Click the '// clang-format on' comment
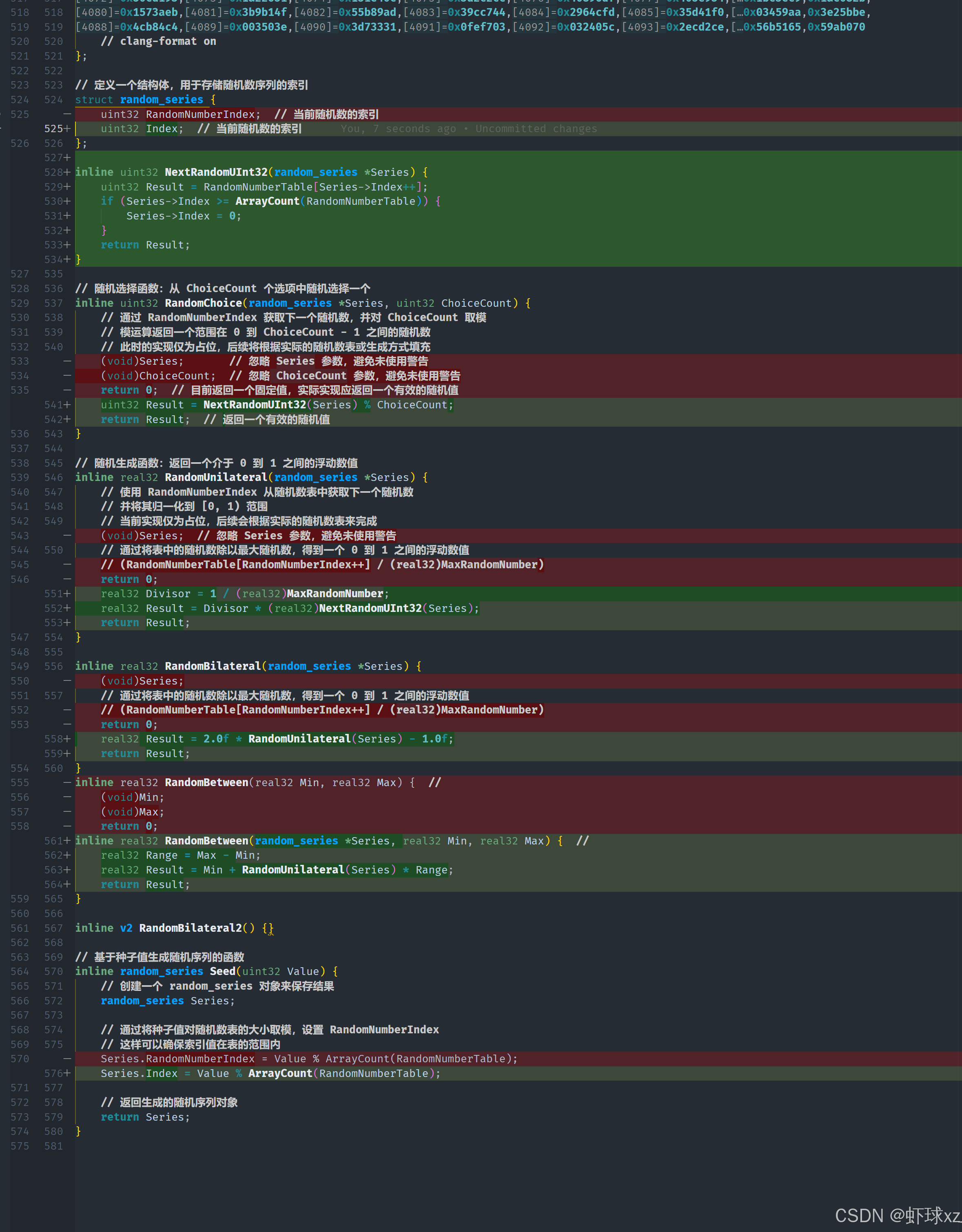Image resolution: width=962 pixels, height=1232 pixels. 158,41
